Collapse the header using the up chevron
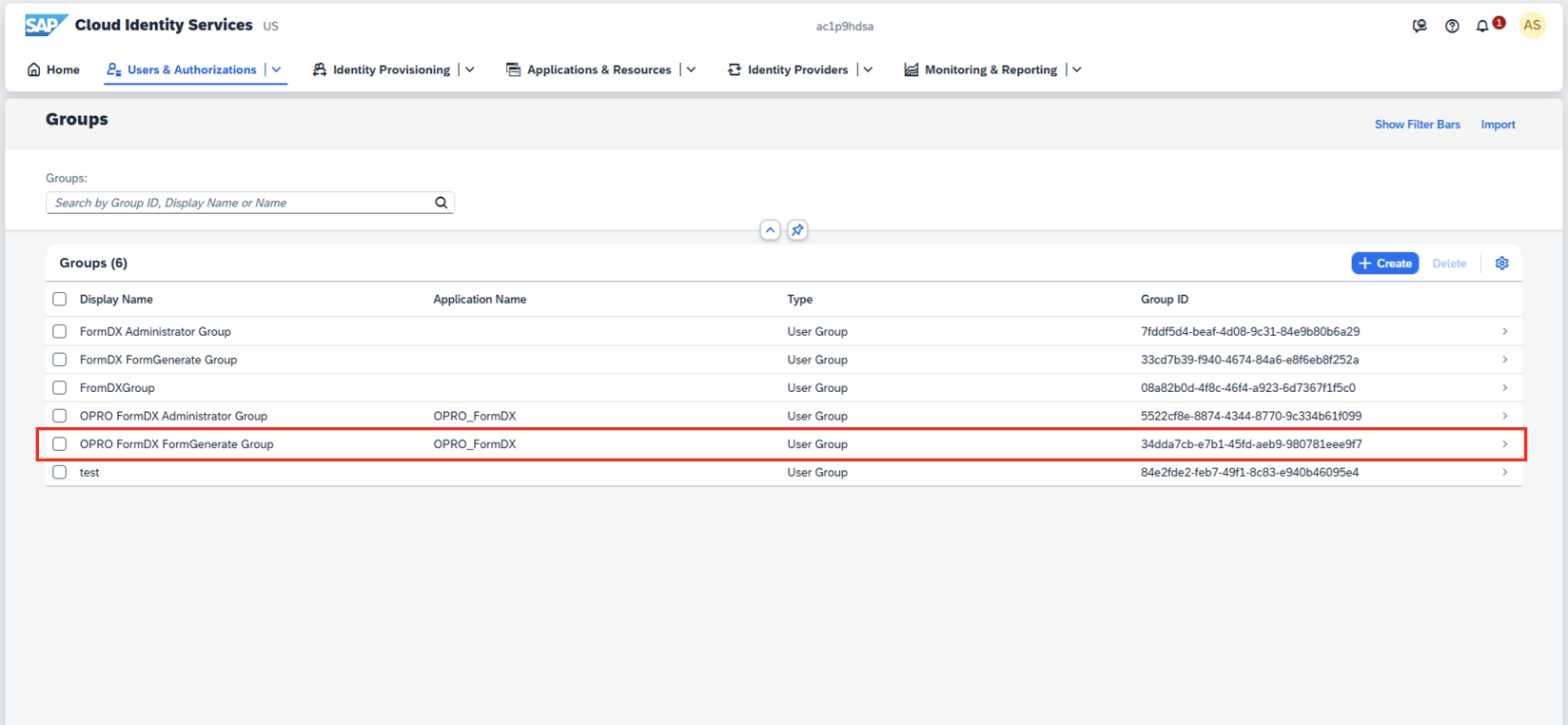The image size is (1568, 725). pyautogui.click(x=770, y=230)
